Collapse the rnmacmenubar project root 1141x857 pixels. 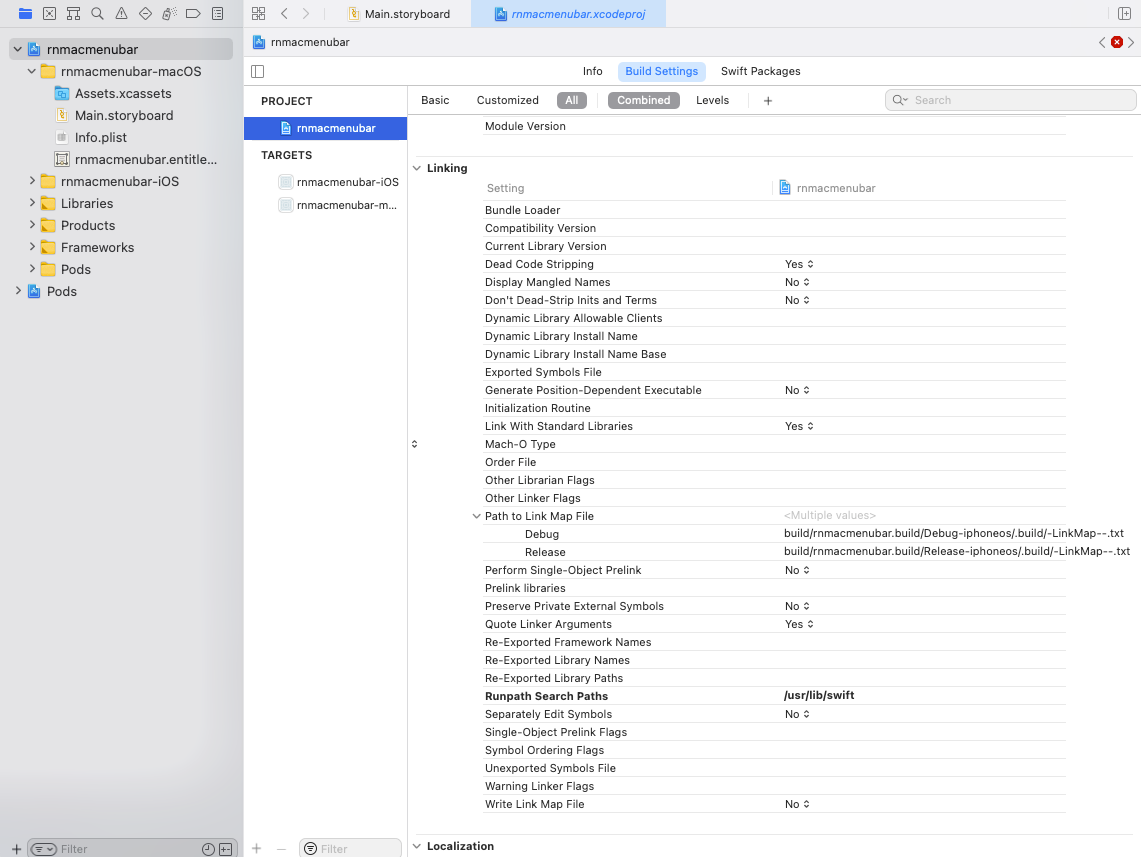click(x=17, y=49)
